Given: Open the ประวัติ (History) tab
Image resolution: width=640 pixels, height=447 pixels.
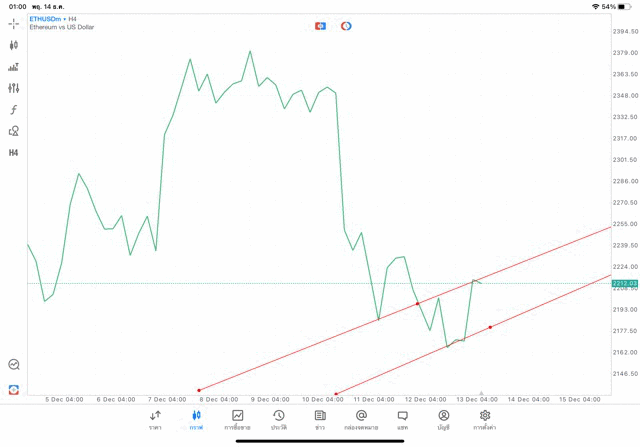Looking at the screenshot, I should [279, 419].
